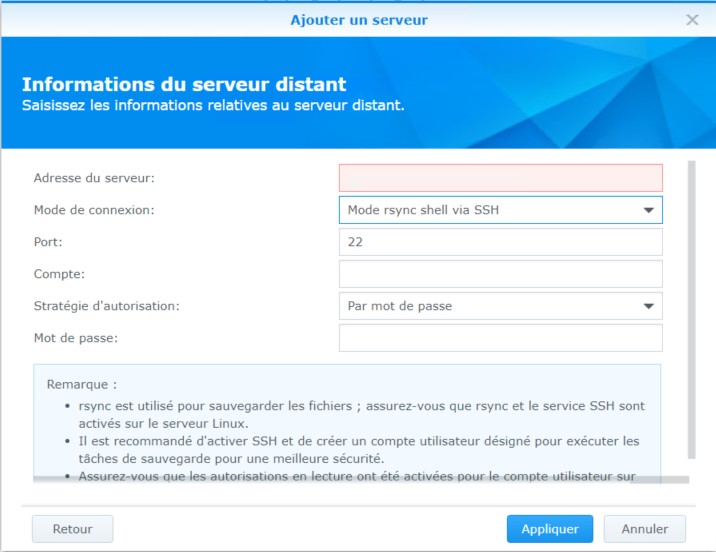The width and height of the screenshot is (716, 552).
Task: Click the Compte text field
Action: point(500,274)
